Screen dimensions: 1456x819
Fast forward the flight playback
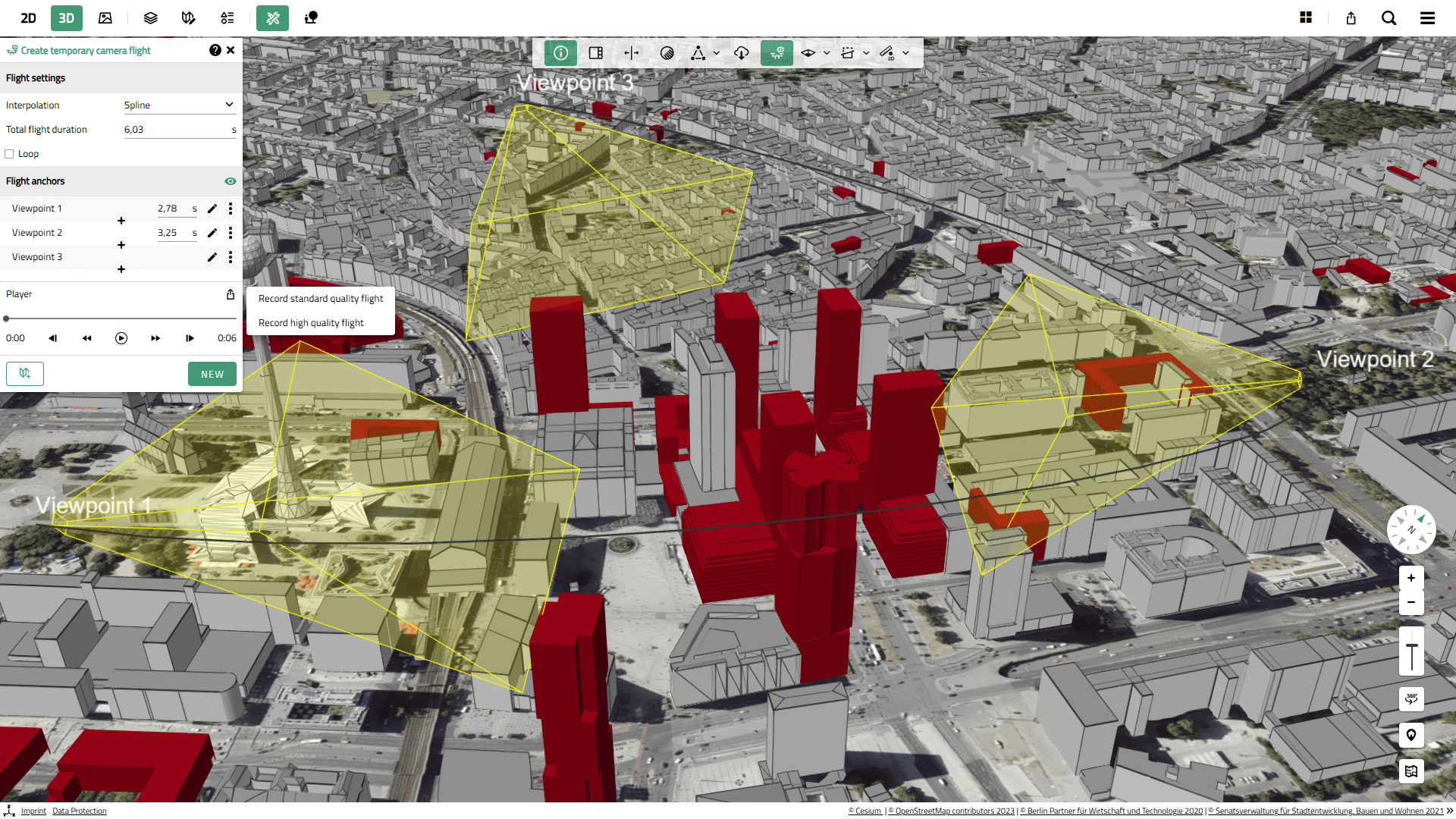(x=155, y=338)
